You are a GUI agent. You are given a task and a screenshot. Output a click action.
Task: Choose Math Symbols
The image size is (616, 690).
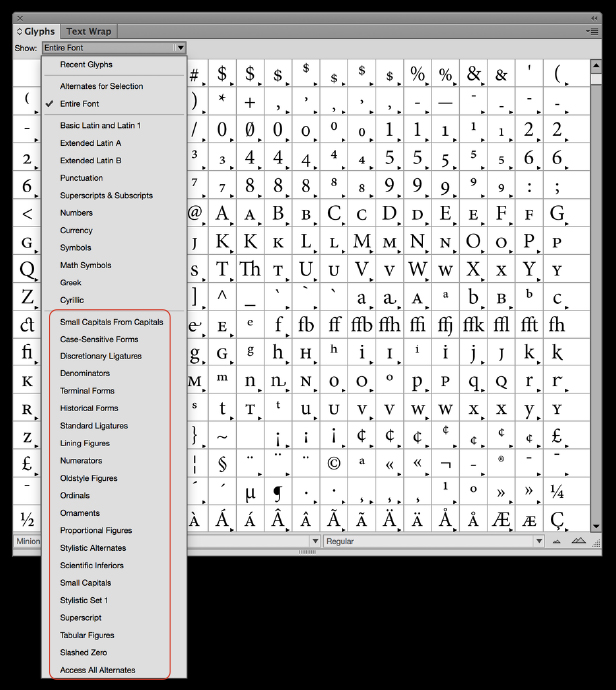(x=114, y=265)
